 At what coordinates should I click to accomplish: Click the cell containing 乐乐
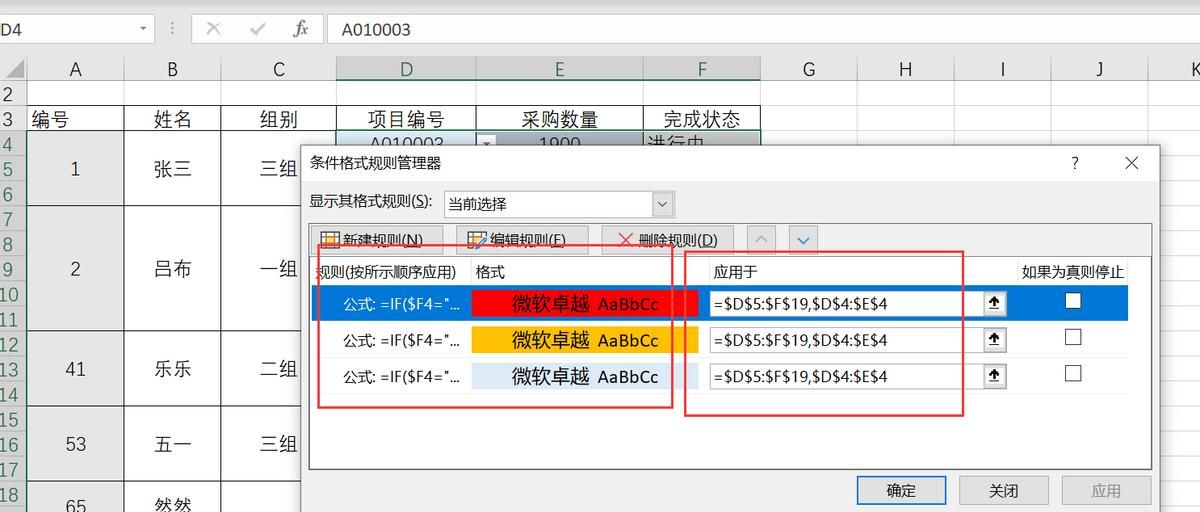coord(172,369)
